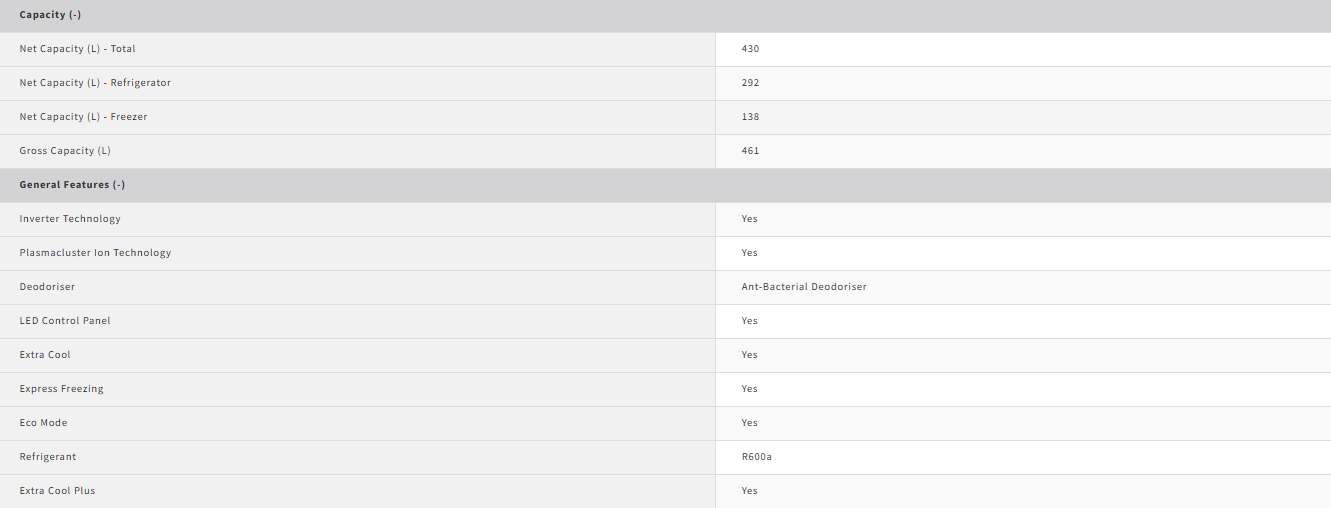1331x508 pixels.
Task: Select the Express Freezing label
Action: [61, 389]
